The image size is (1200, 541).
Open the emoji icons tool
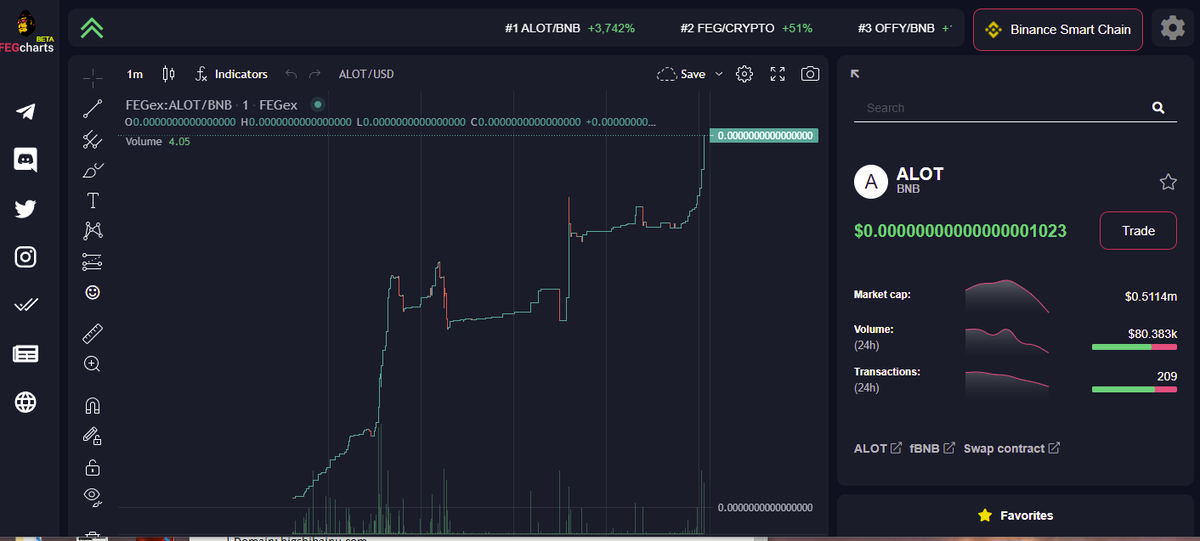92,292
